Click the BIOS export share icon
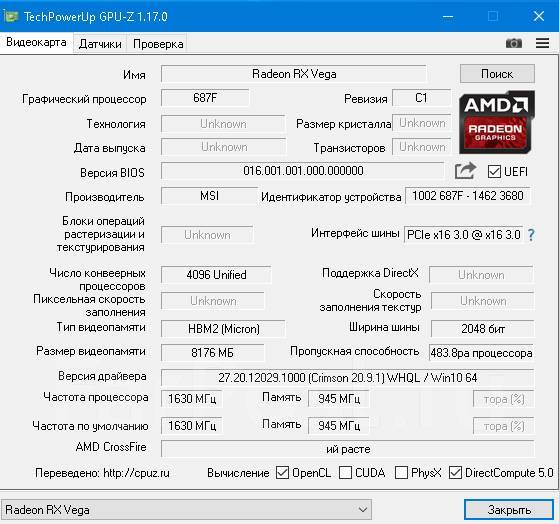The height and width of the screenshot is (524, 559). (x=466, y=171)
